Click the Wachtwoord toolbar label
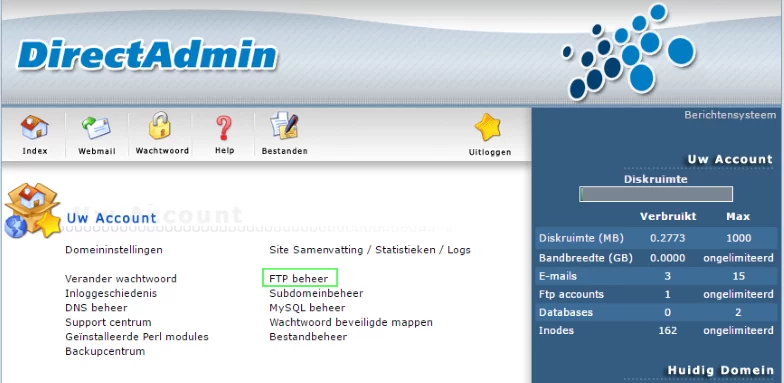 click(162, 150)
